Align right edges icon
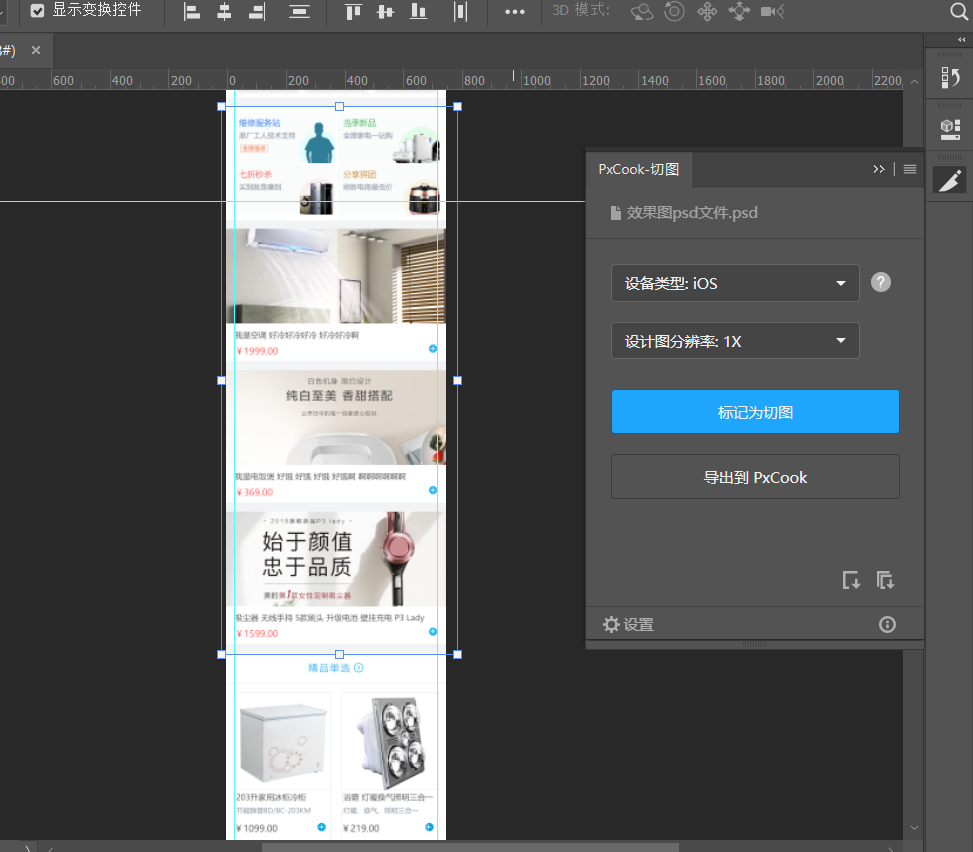Image resolution: width=973 pixels, height=852 pixels. pyautogui.click(x=257, y=11)
